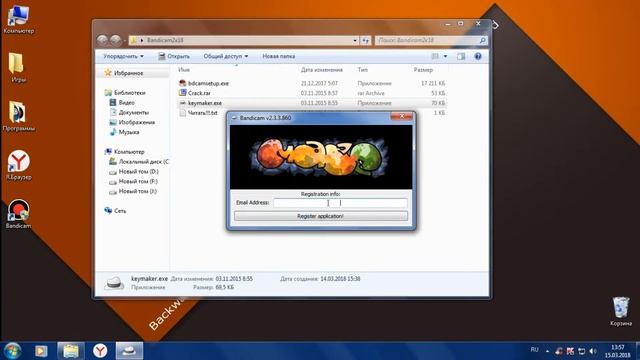This screenshot has width=640, height=360.
Task: Select Компьютер in the navigation pane
Action: click(129, 152)
